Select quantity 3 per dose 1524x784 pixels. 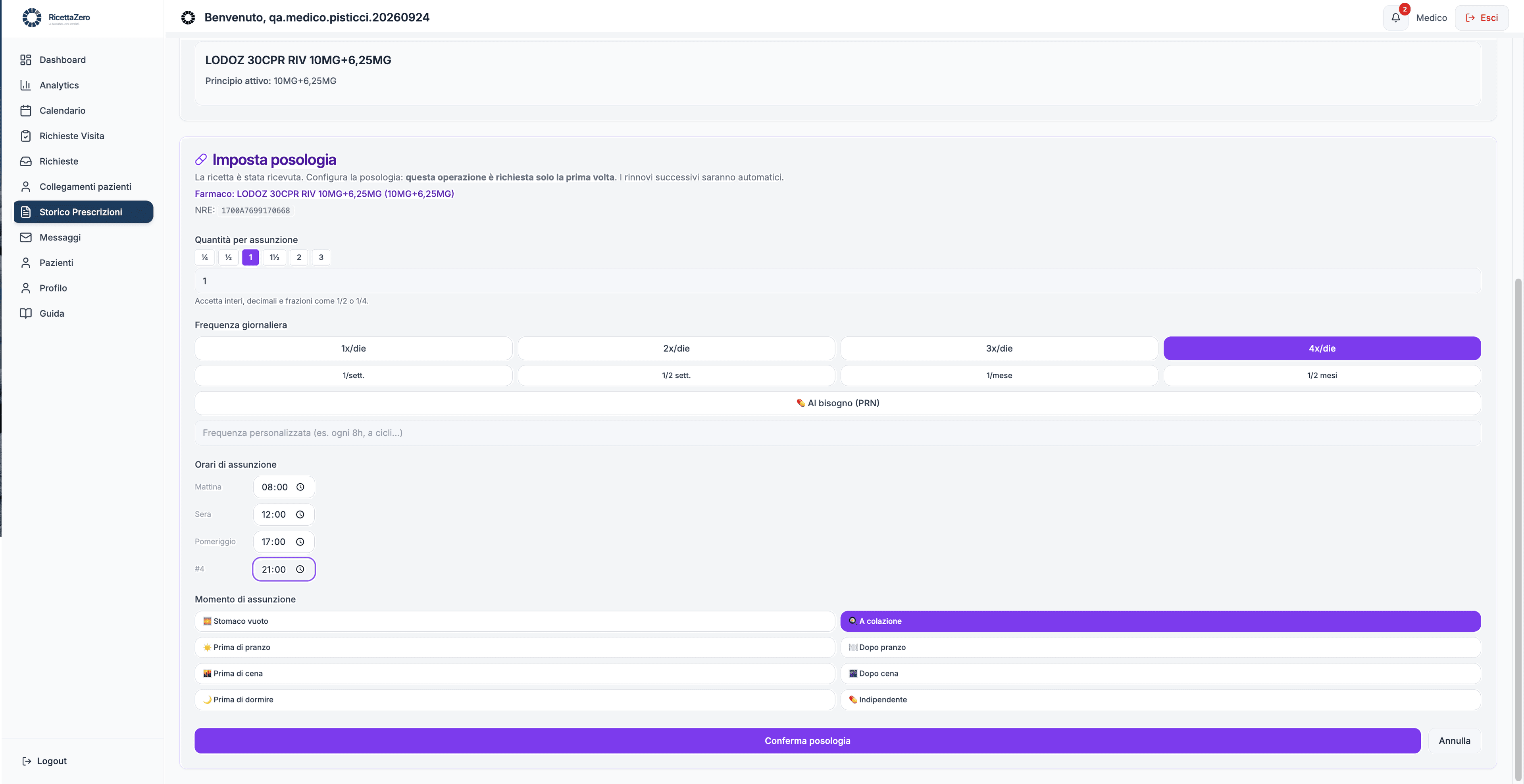[x=321, y=257]
